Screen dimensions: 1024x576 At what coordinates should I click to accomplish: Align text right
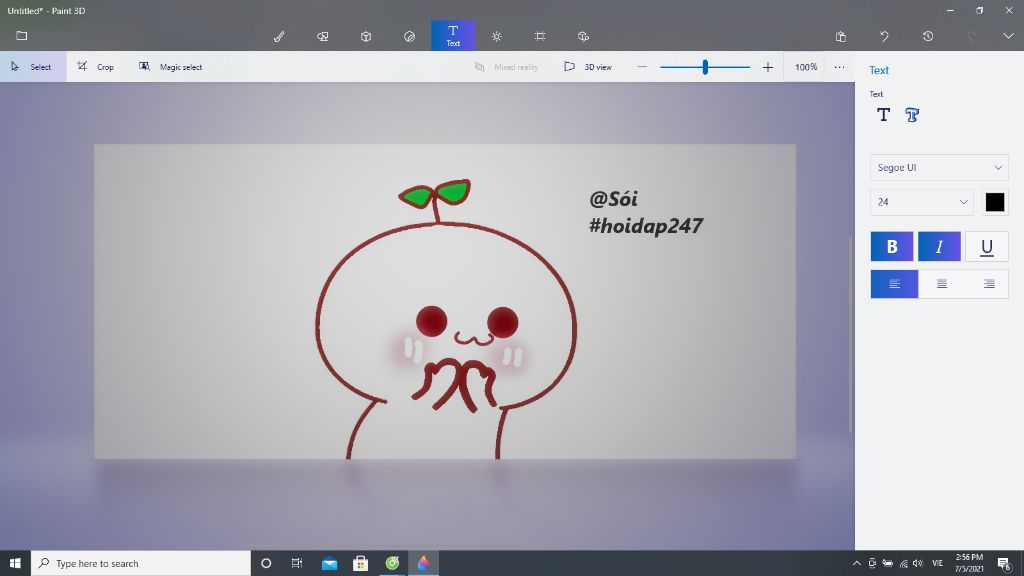pos(989,284)
